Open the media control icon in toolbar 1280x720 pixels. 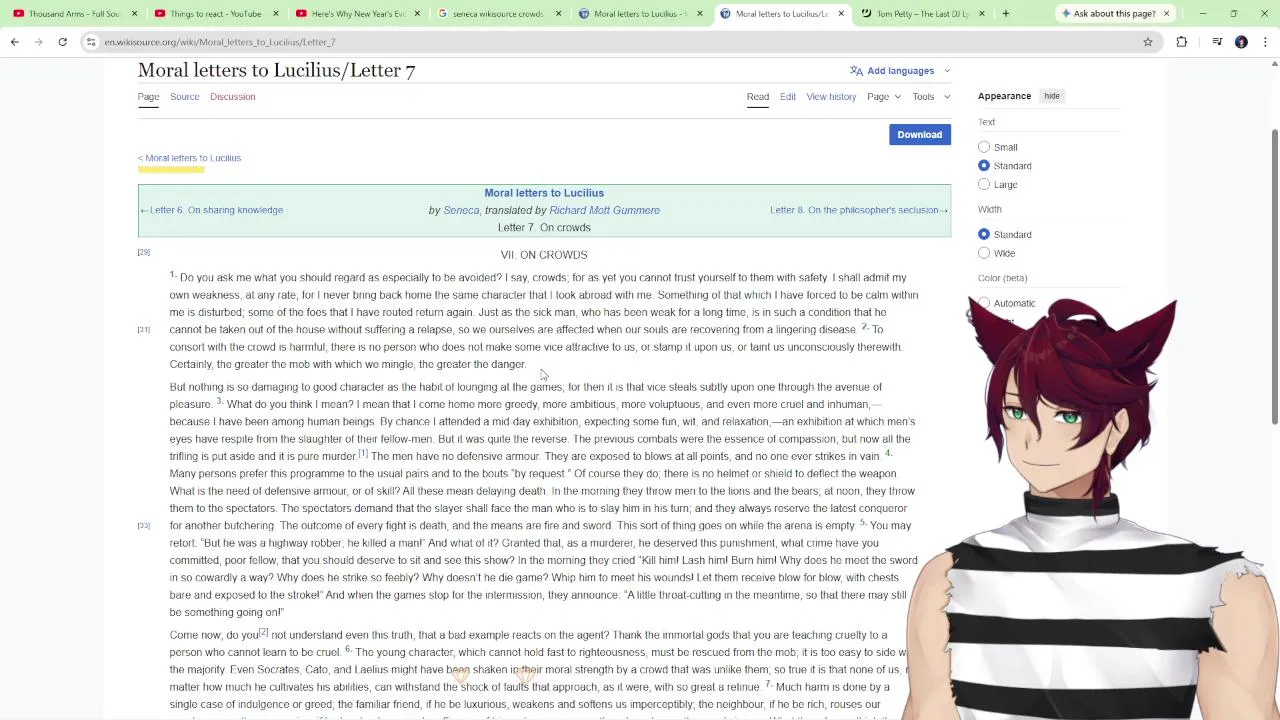click(x=1217, y=42)
